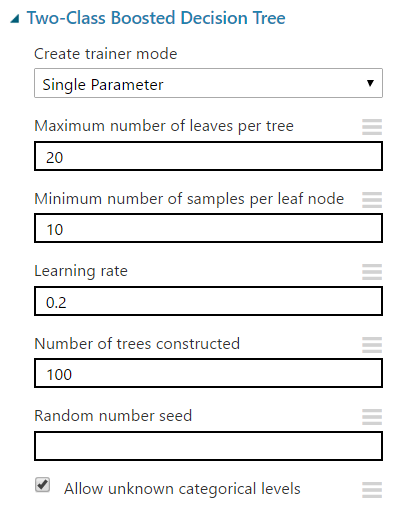Open parameter menu icon beside Learning rate
The width and height of the screenshot is (399, 510).
372,272
